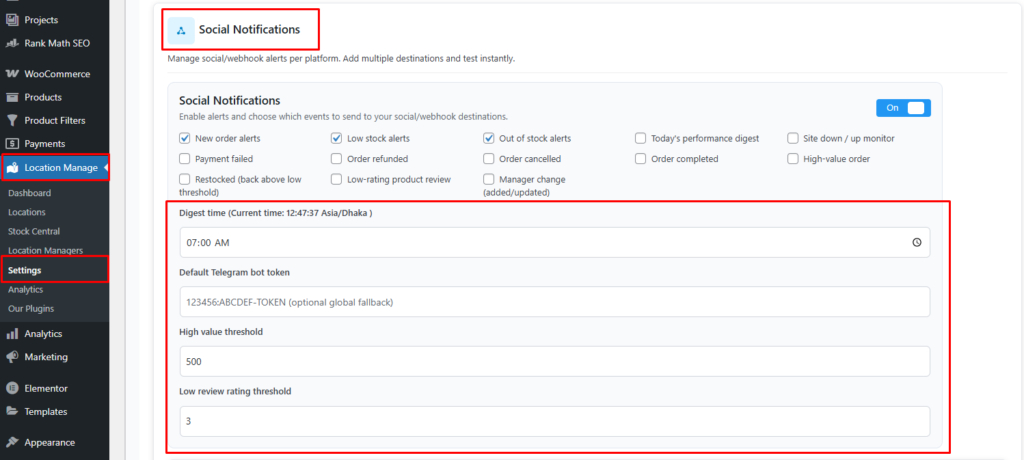1024x460 pixels.
Task: Click the Products menu icon
Action: click(x=13, y=97)
